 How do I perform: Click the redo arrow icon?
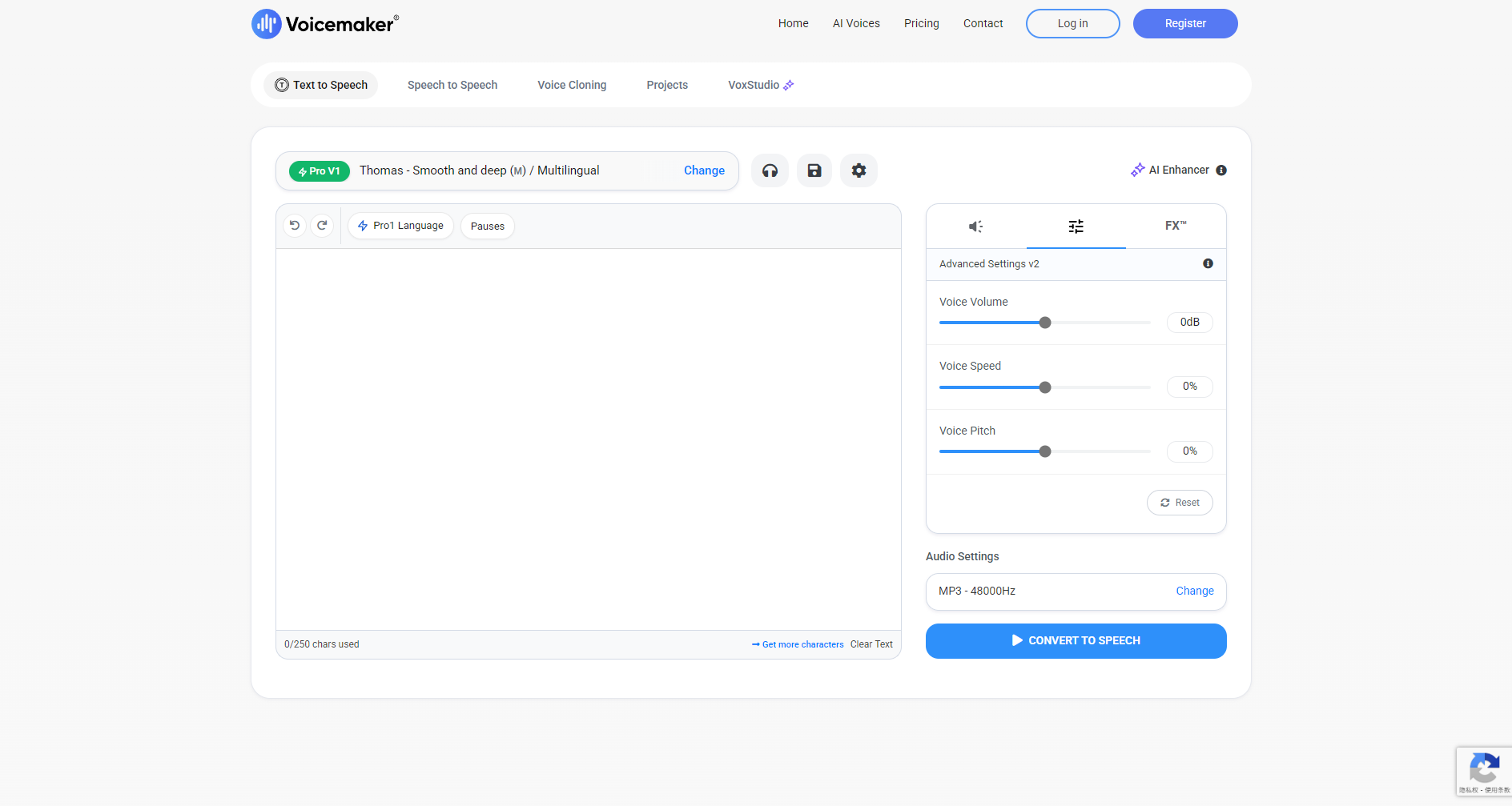coord(322,226)
